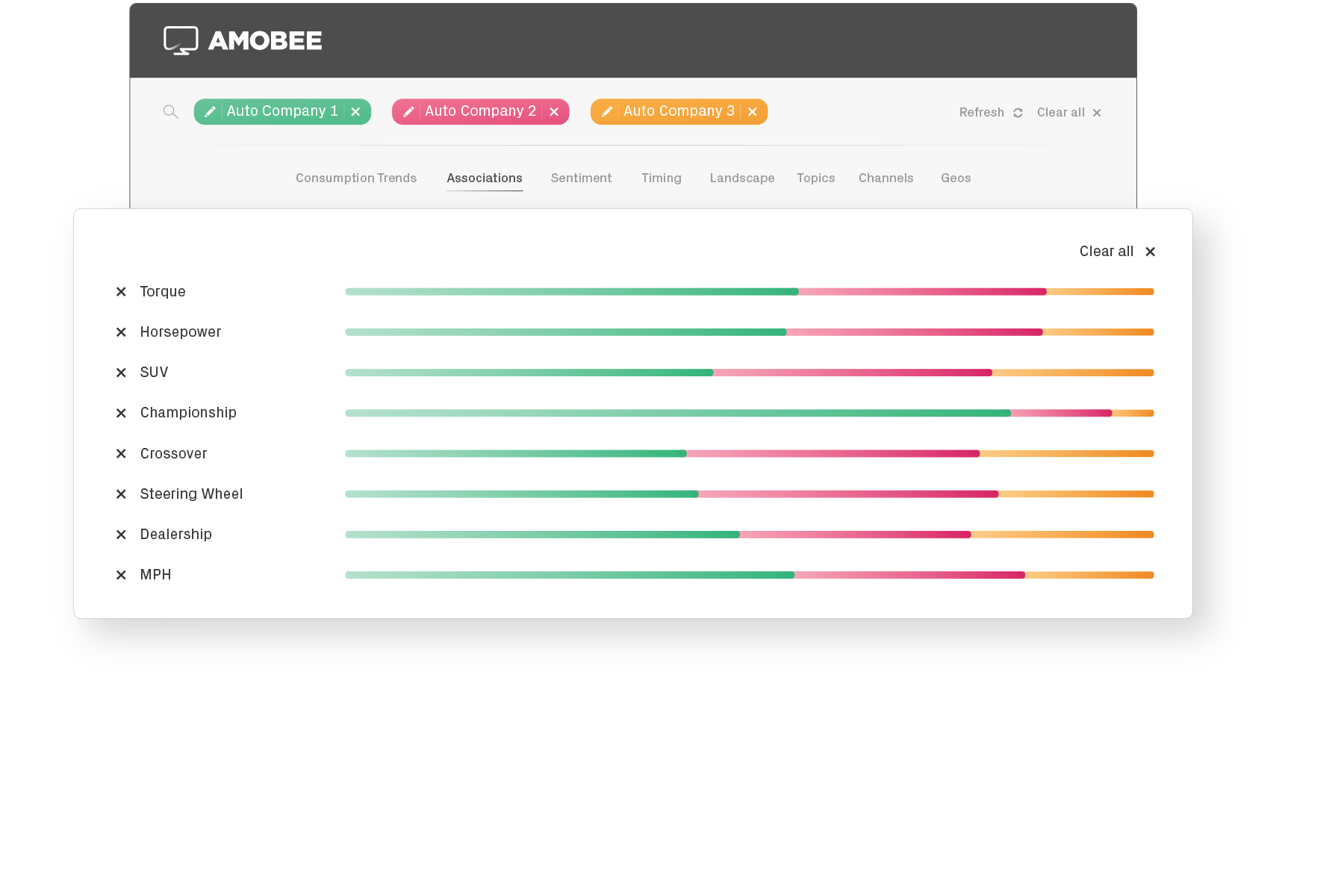The width and height of the screenshot is (1344, 896).
Task: Go to the Landscape tab
Action: click(x=742, y=178)
